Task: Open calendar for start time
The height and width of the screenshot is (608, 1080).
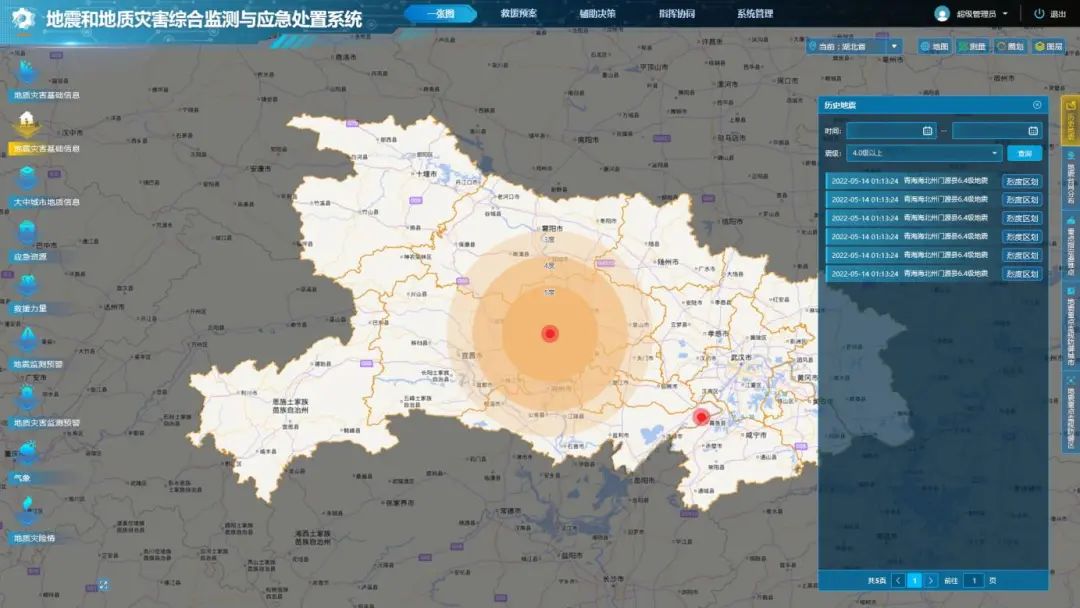Action: 927,131
